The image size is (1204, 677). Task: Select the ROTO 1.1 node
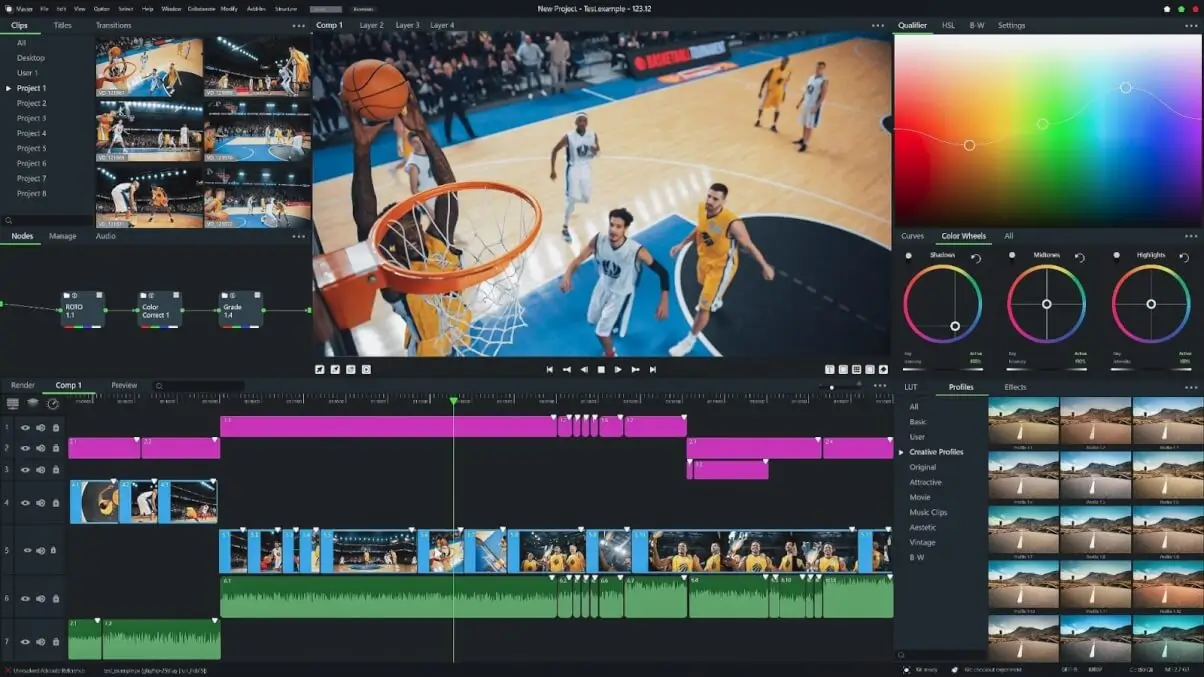(x=82, y=308)
